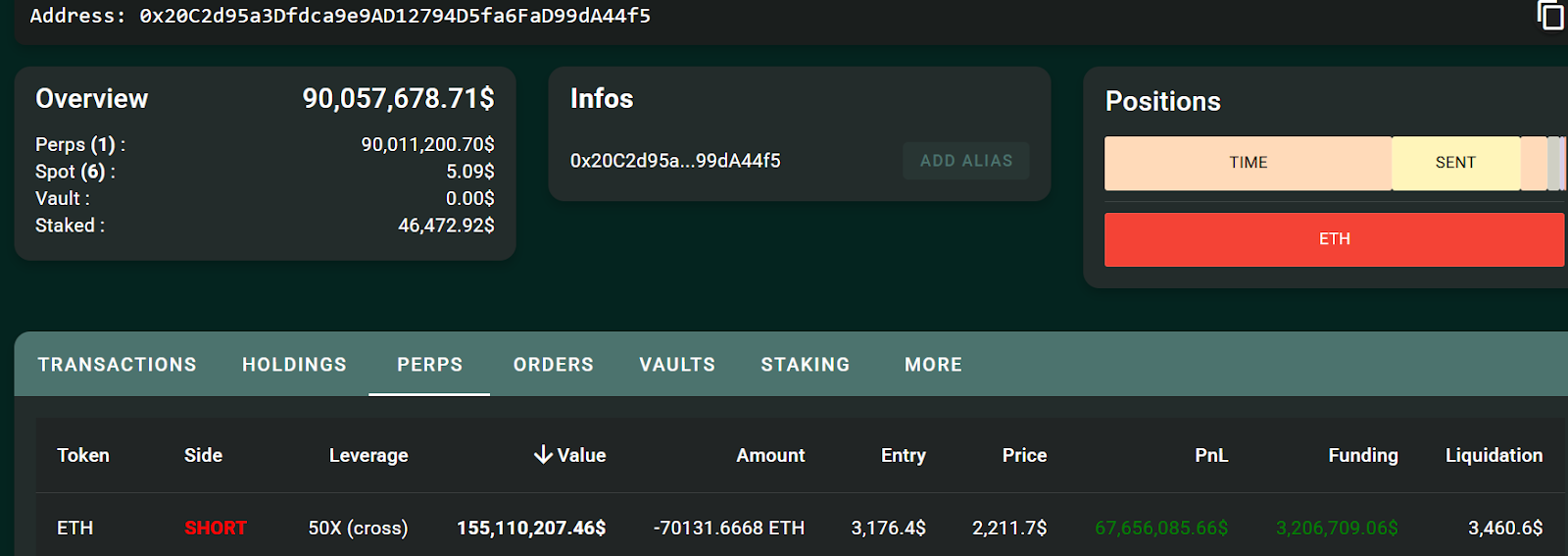Open the VAULTS tab
This screenshot has height=556, width=1568.
677,365
